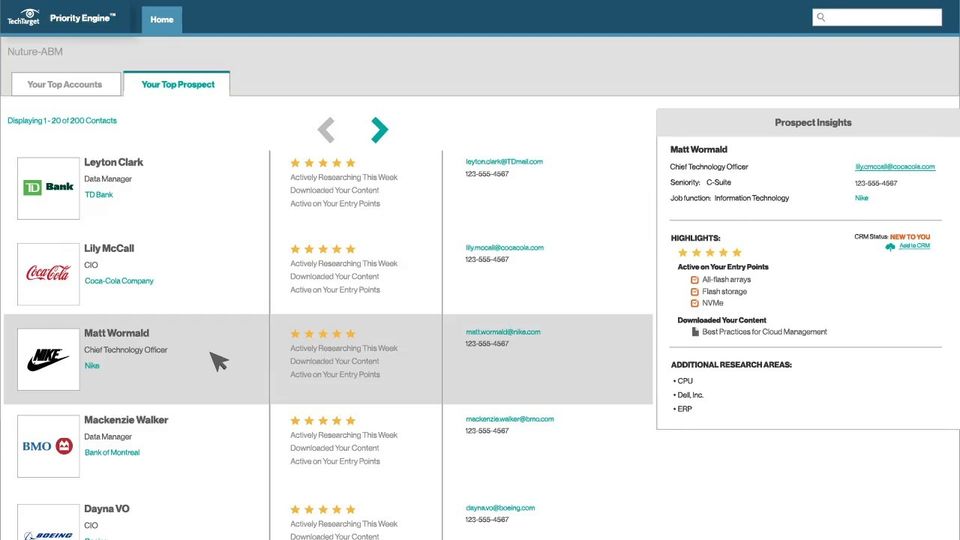Go to the next page of contacts

(x=380, y=130)
